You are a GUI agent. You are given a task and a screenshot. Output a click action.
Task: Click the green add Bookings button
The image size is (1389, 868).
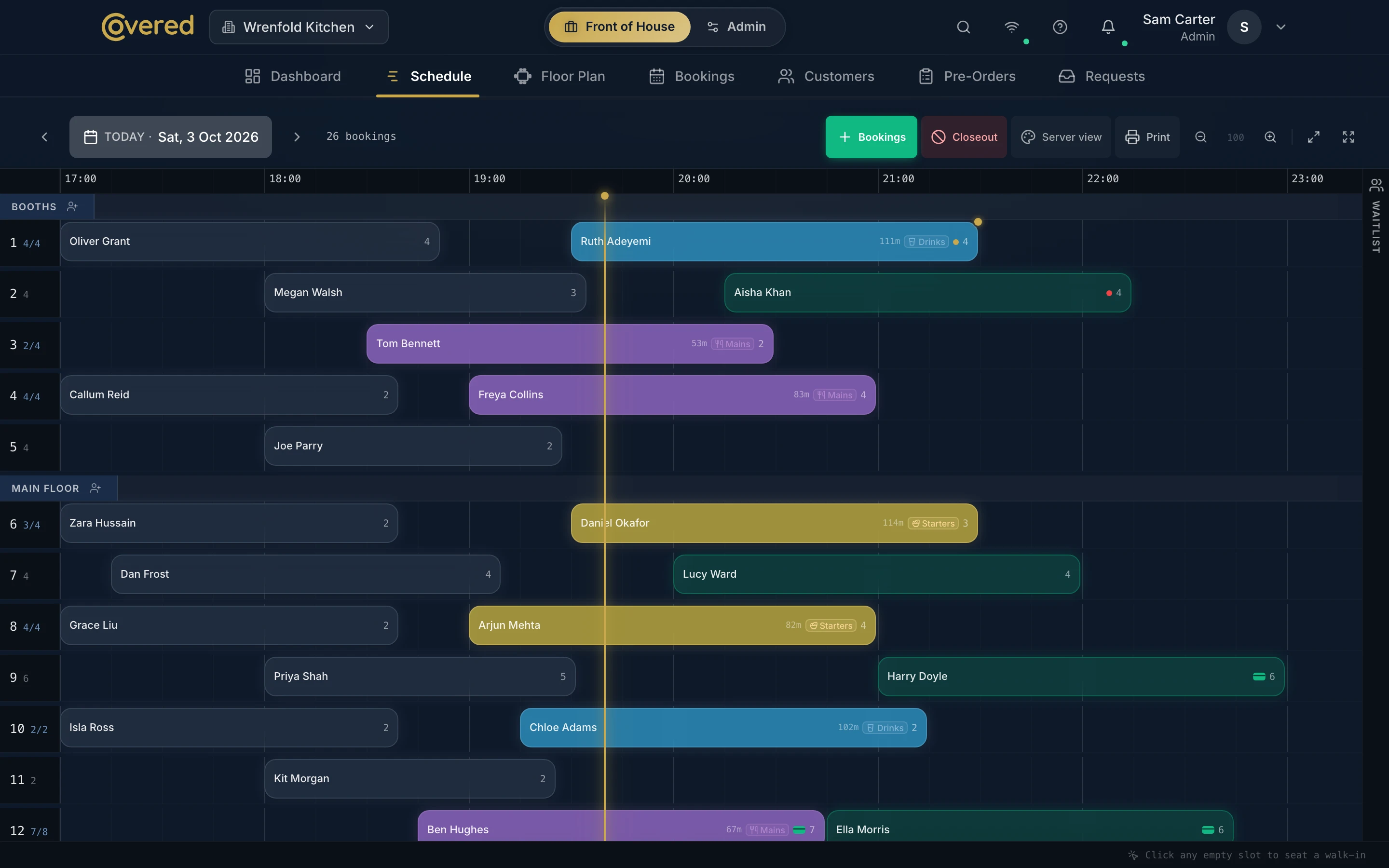point(872,136)
